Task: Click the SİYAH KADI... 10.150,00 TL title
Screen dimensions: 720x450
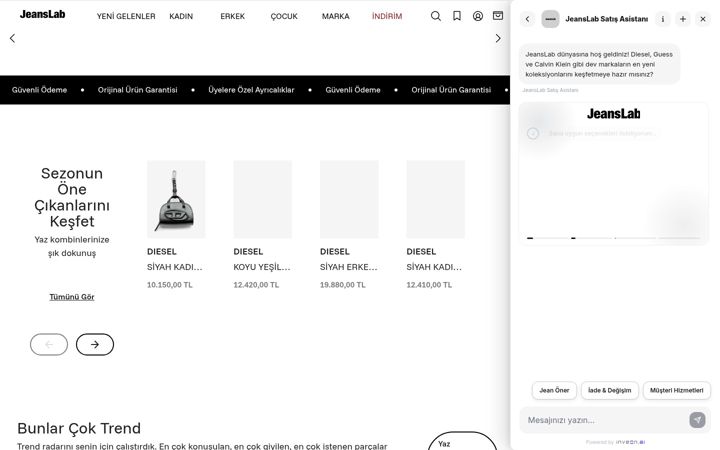Action: pos(174,267)
